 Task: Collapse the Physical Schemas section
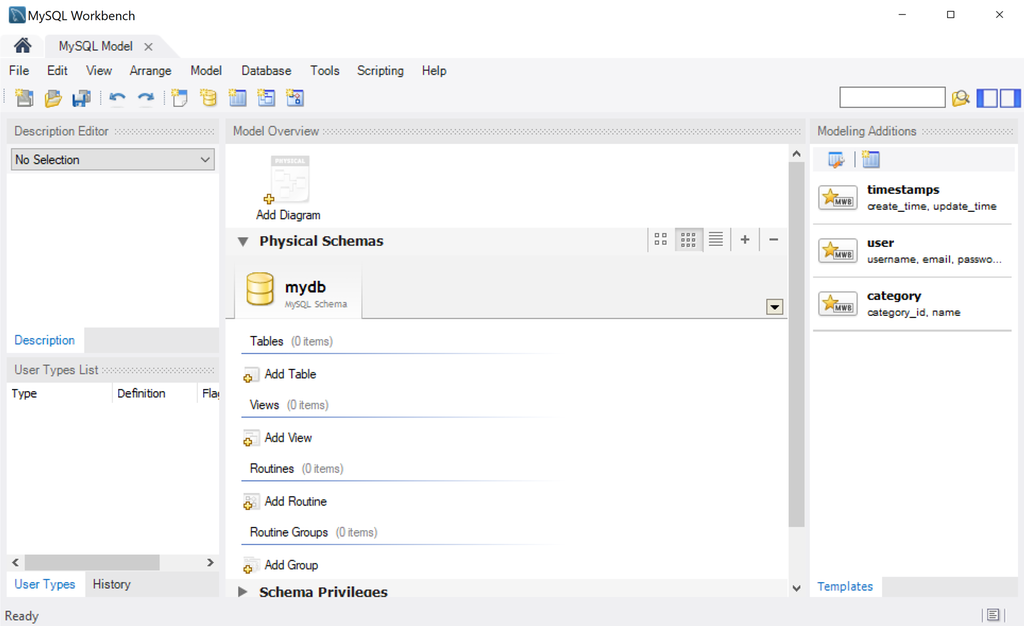(241, 240)
